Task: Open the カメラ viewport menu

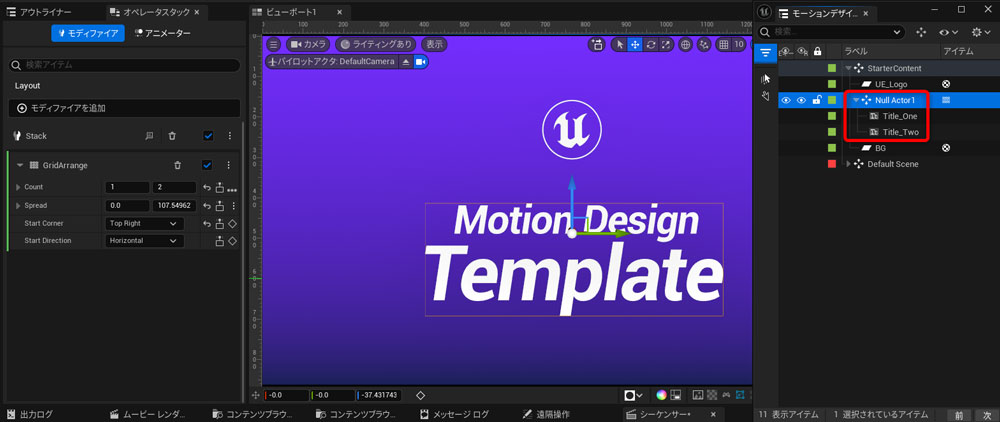Action: click(309, 45)
